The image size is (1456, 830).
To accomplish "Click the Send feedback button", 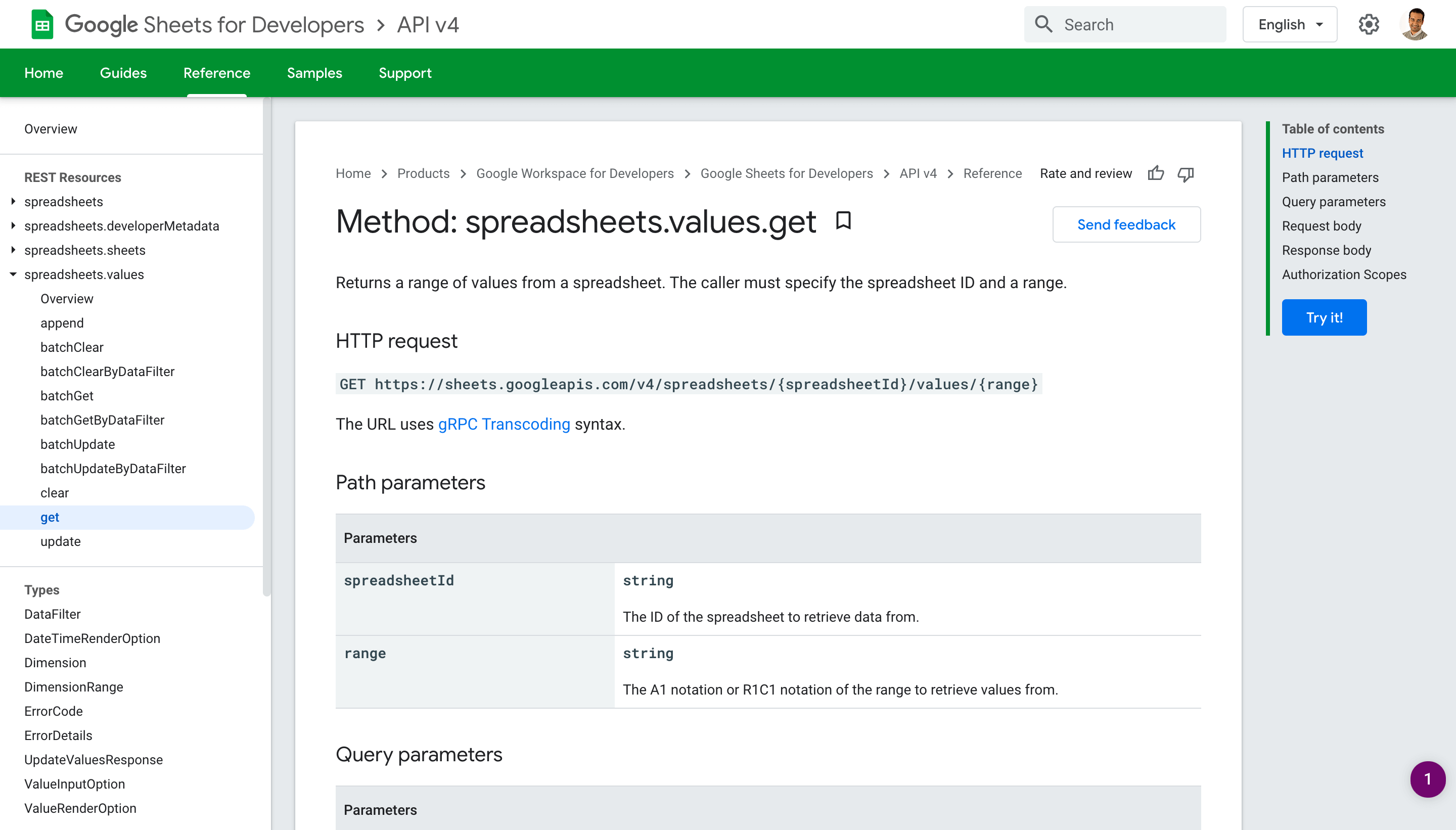I will pos(1126,224).
